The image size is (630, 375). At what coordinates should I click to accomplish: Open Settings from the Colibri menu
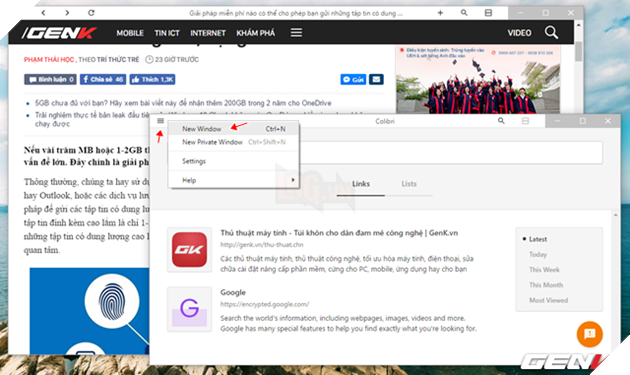pos(233,161)
